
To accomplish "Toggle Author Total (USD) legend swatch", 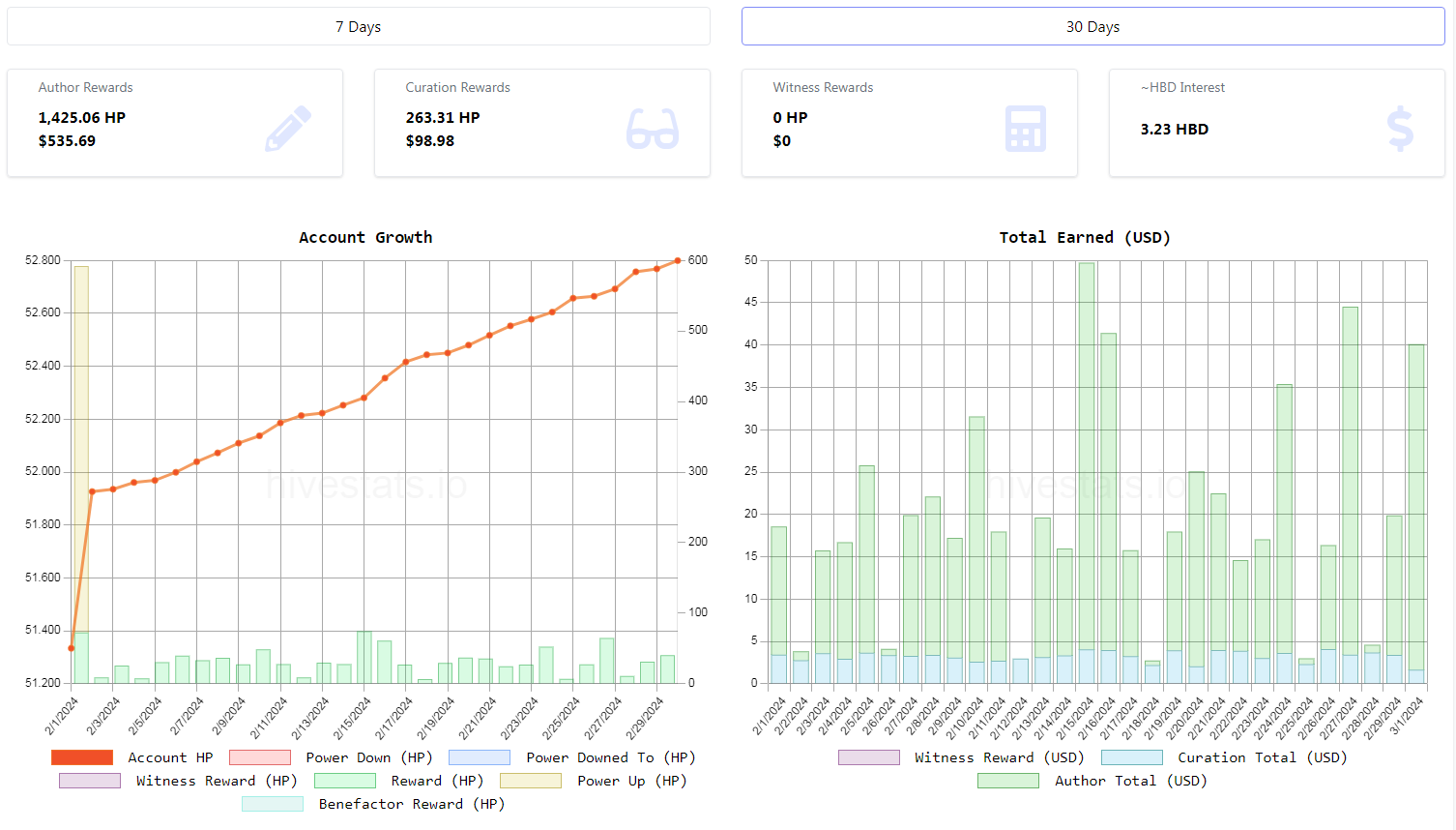I will [x=1008, y=781].
